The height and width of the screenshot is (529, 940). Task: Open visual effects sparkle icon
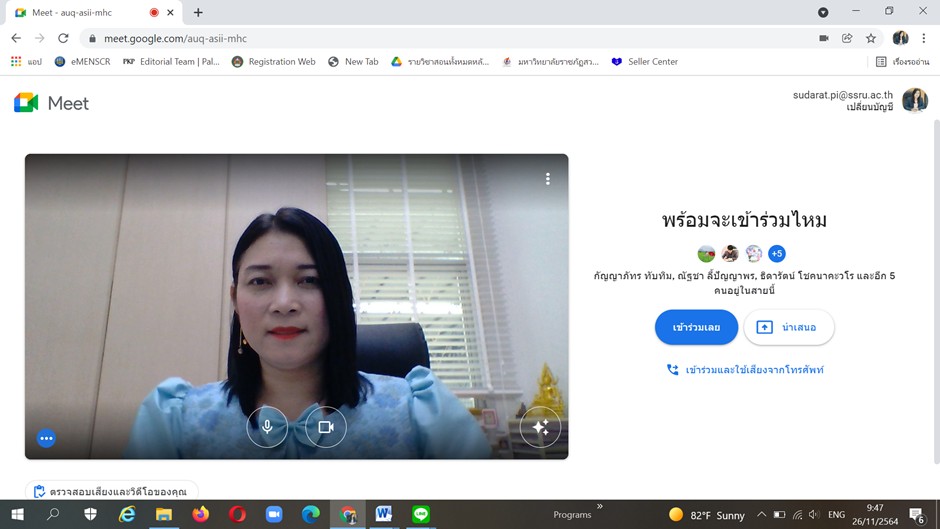coord(540,427)
